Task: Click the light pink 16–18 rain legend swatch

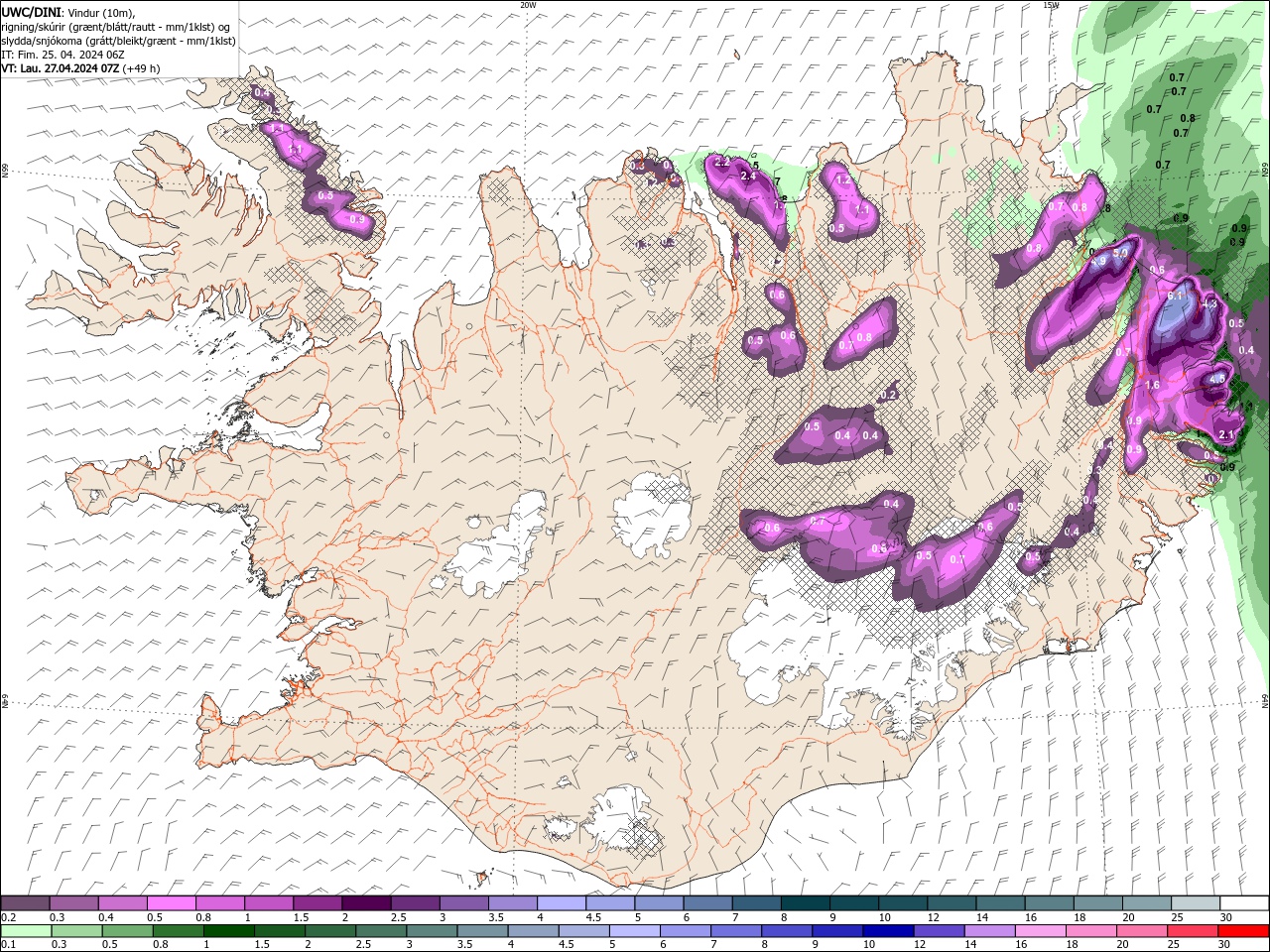Action: (x=1038, y=931)
